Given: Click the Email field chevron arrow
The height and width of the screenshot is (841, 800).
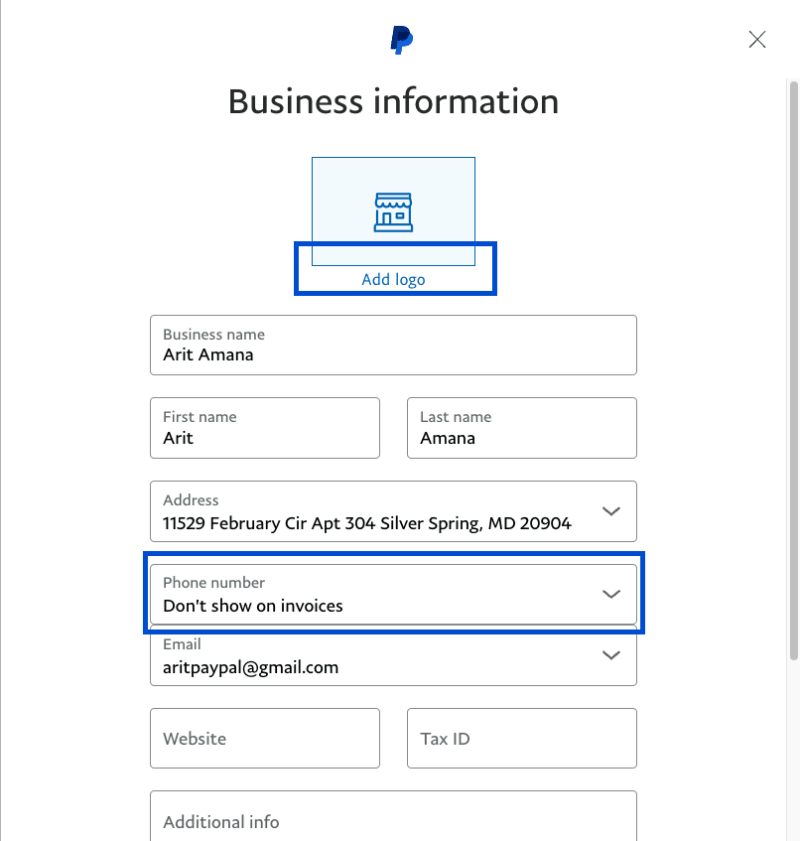Looking at the screenshot, I should 611,656.
